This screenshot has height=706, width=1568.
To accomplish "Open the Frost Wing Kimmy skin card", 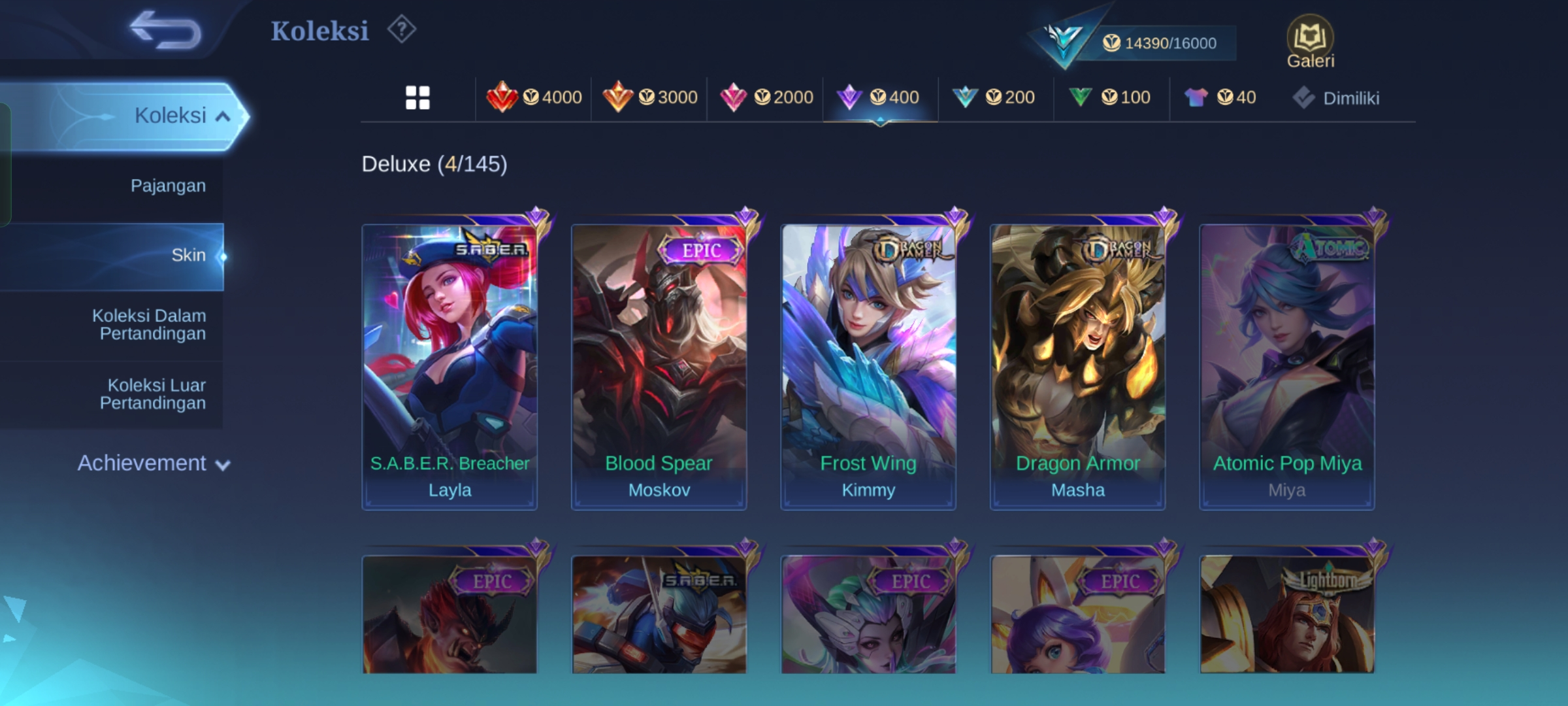I will coord(868,367).
